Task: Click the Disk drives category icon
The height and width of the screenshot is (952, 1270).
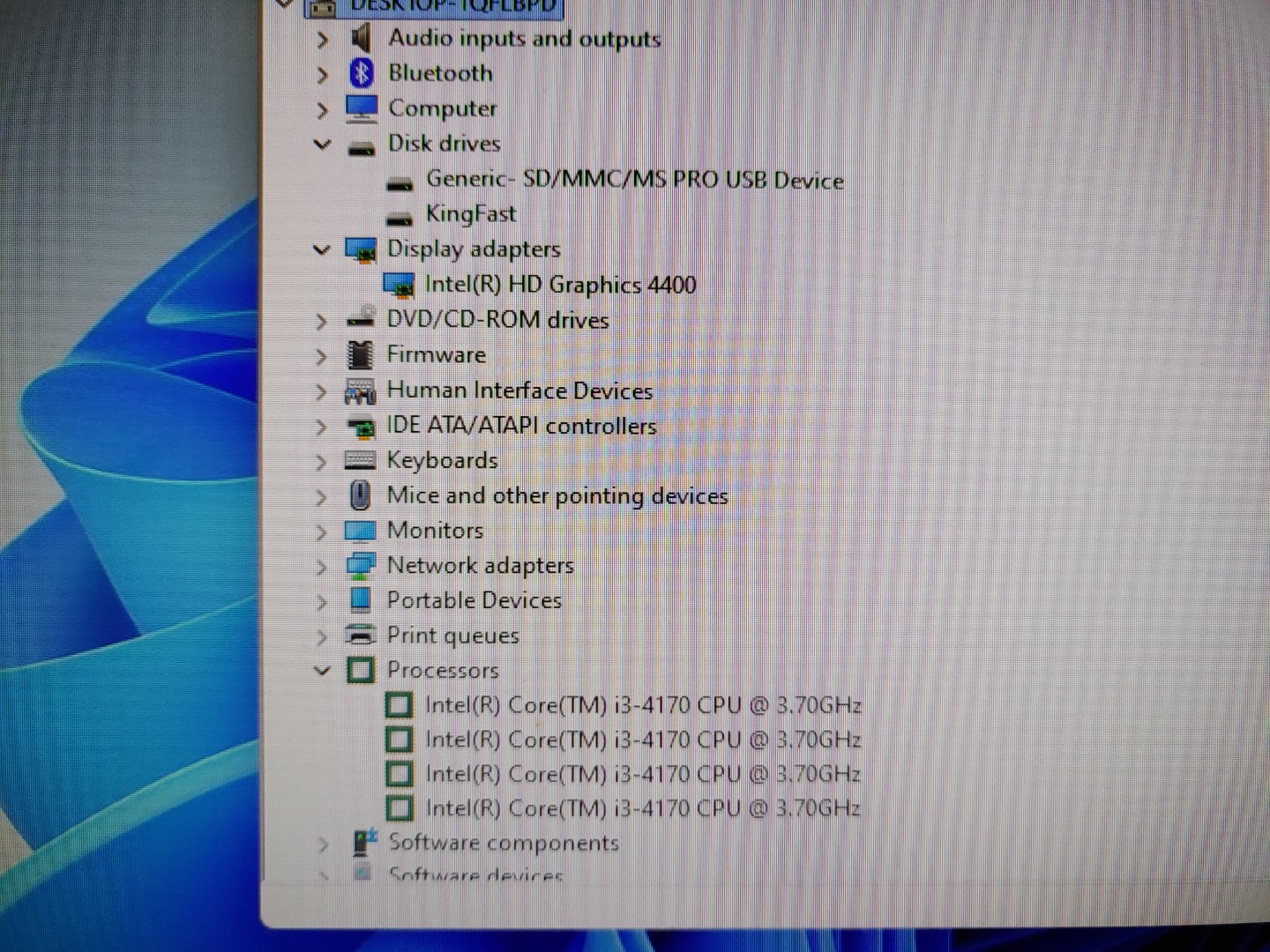Action: tap(362, 147)
